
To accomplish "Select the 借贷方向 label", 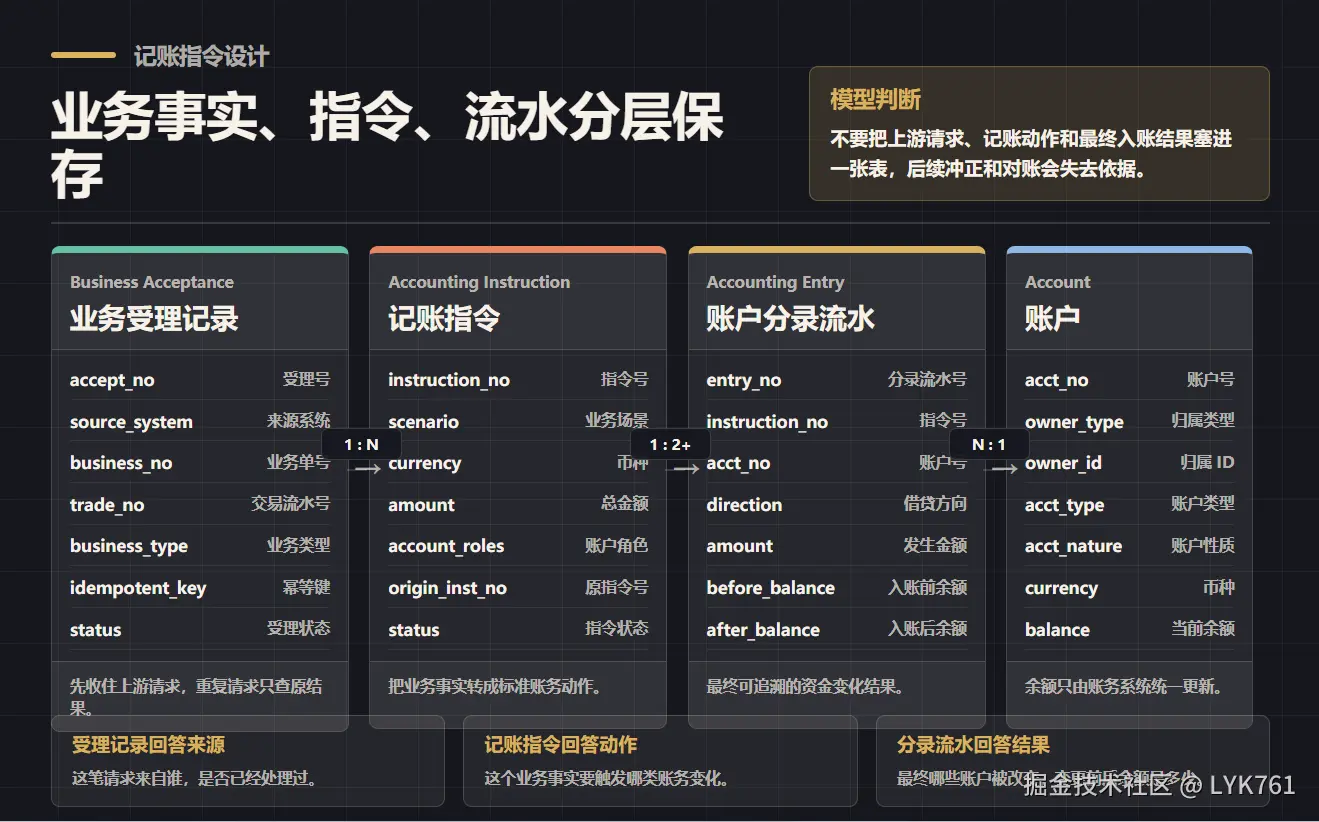I will (x=936, y=504).
